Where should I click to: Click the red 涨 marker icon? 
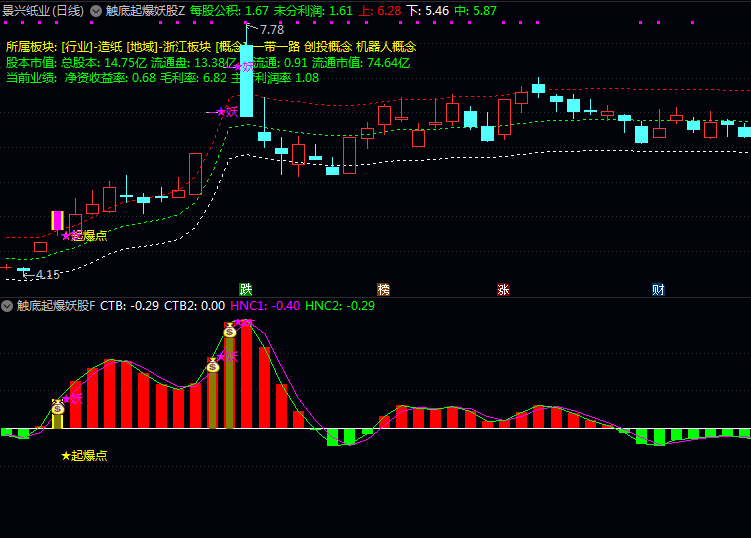(503, 289)
